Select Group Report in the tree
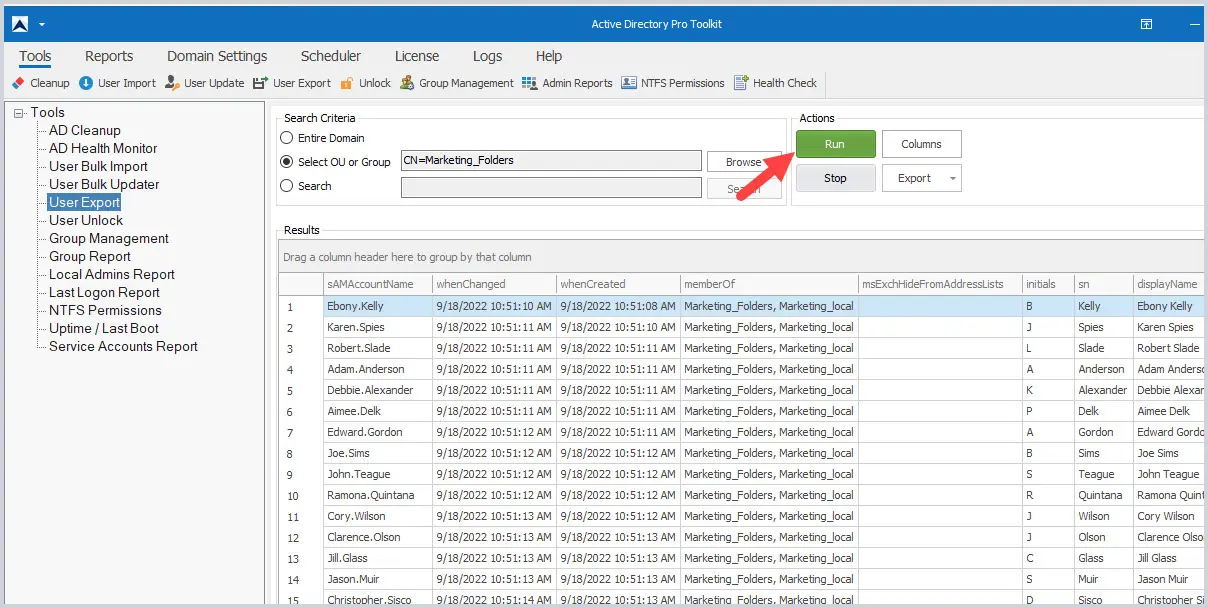1208x608 pixels. (90, 257)
